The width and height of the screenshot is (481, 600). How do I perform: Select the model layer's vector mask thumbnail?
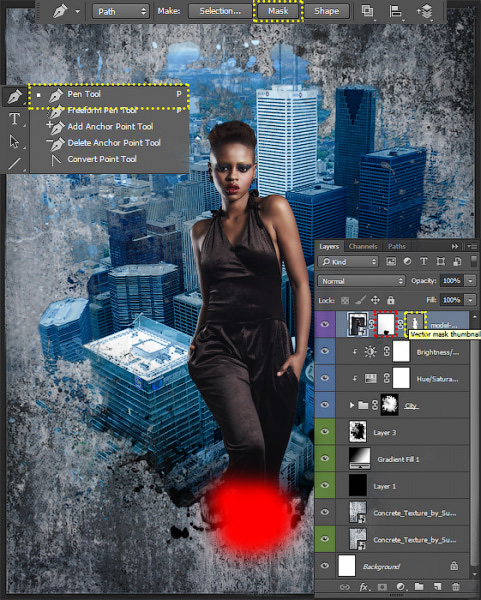click(x=415, y=324)
